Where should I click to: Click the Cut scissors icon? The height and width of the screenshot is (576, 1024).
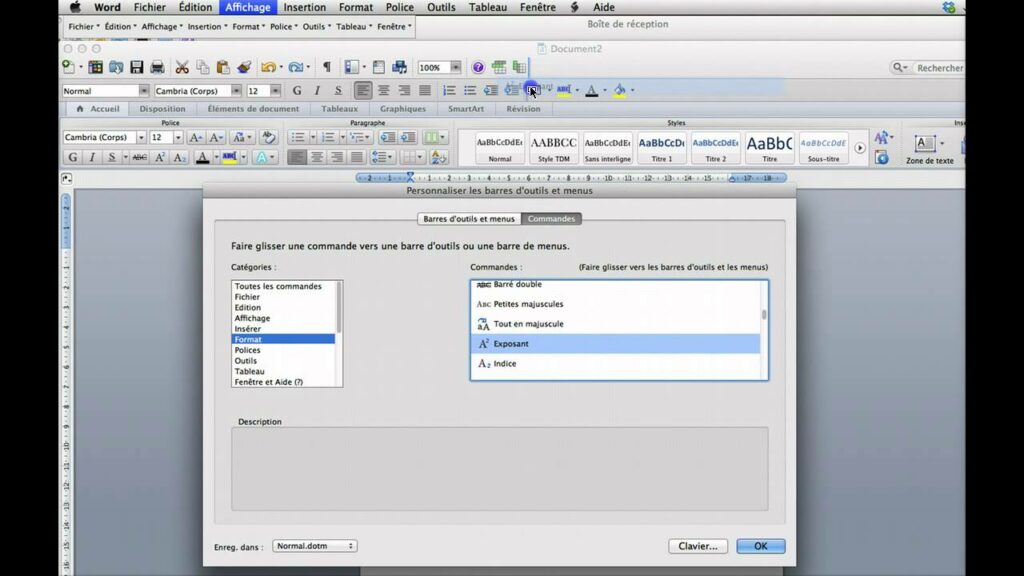click(x=182, y=67)
